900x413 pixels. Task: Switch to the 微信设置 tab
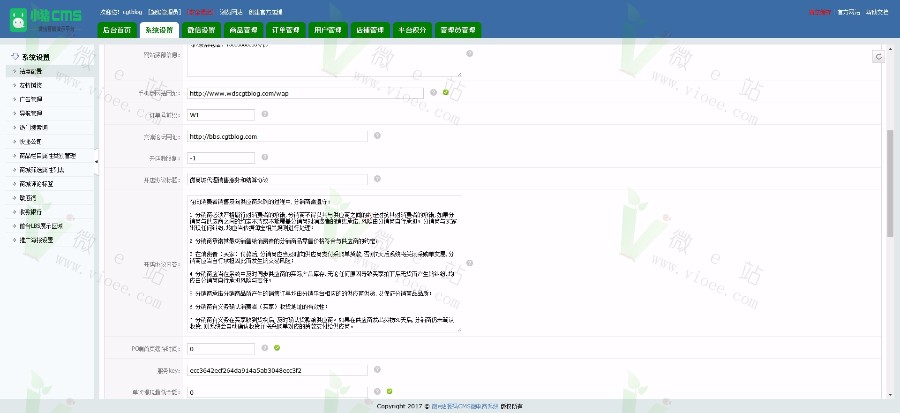tap(201, 30)
